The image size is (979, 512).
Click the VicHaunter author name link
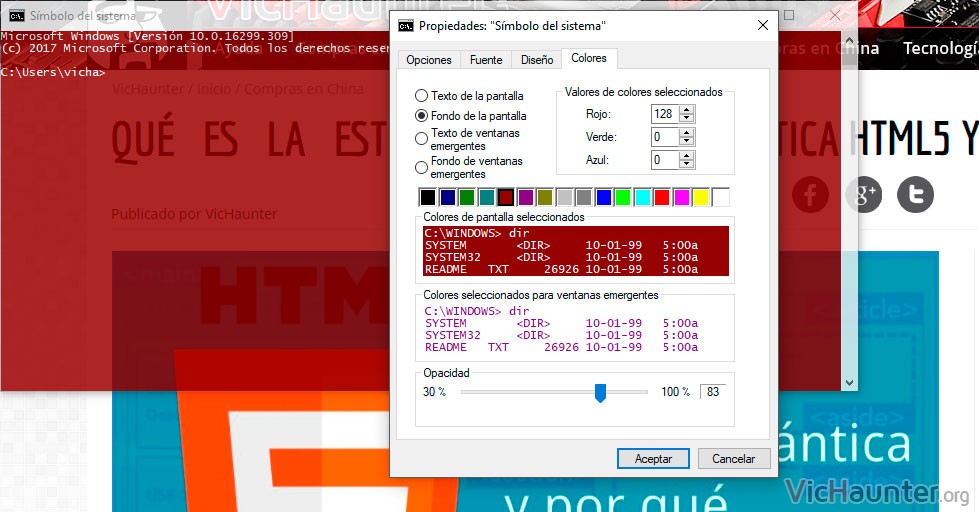tap(241, 214)
